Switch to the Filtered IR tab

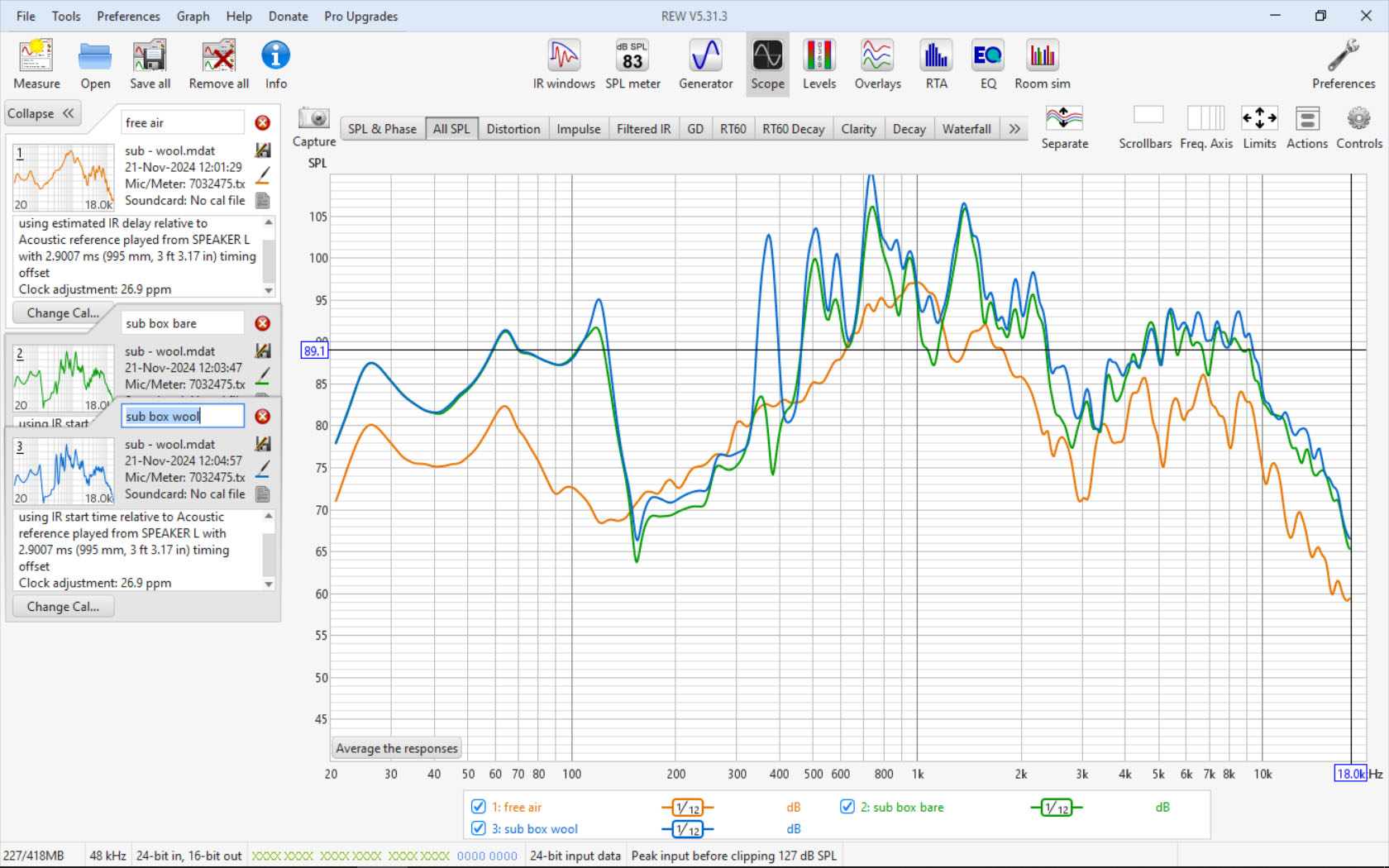(643, 129)
